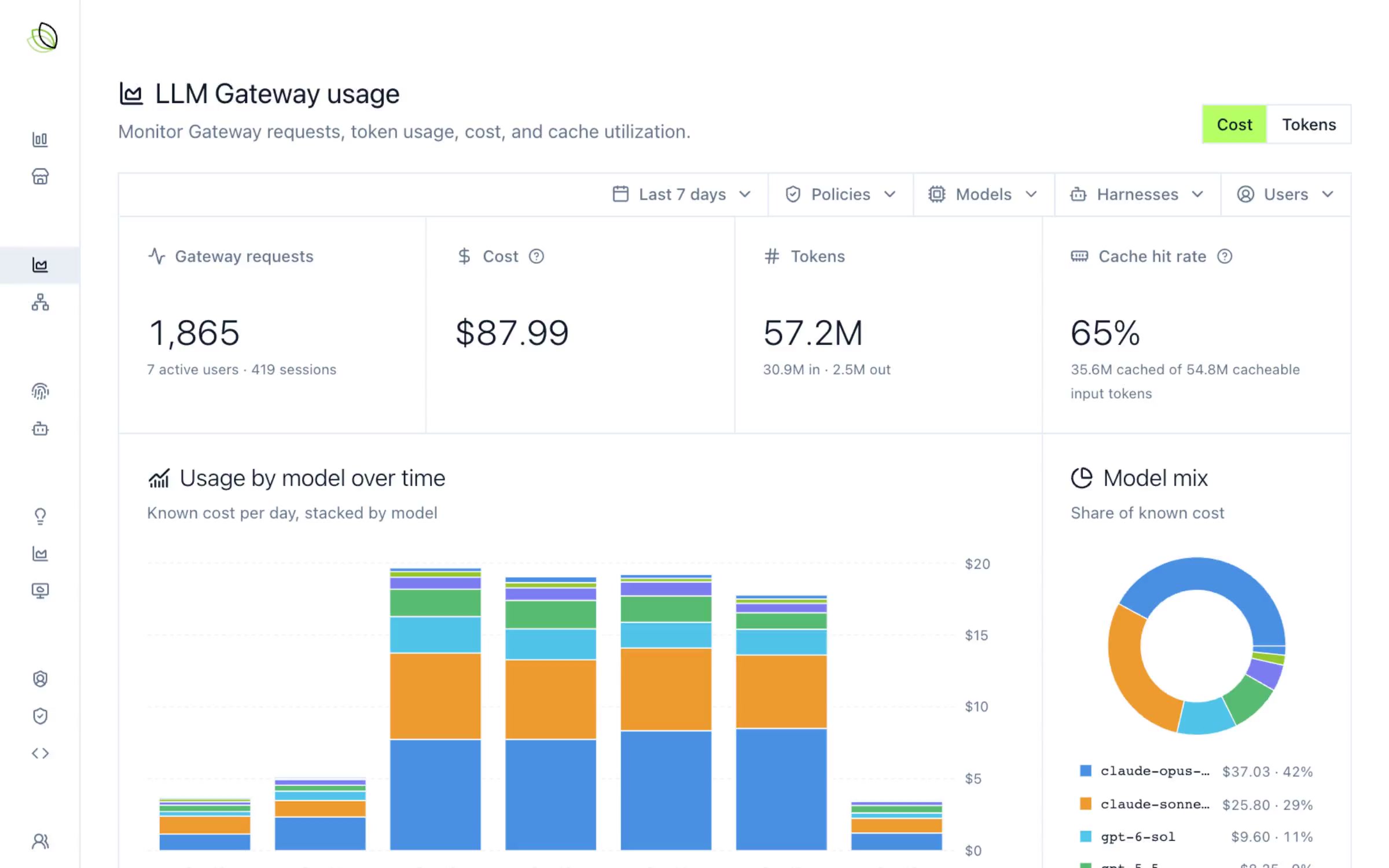Open the network hierarchy sidebar icon
The height and width of the screenshot is (868, 1389).
40,302
